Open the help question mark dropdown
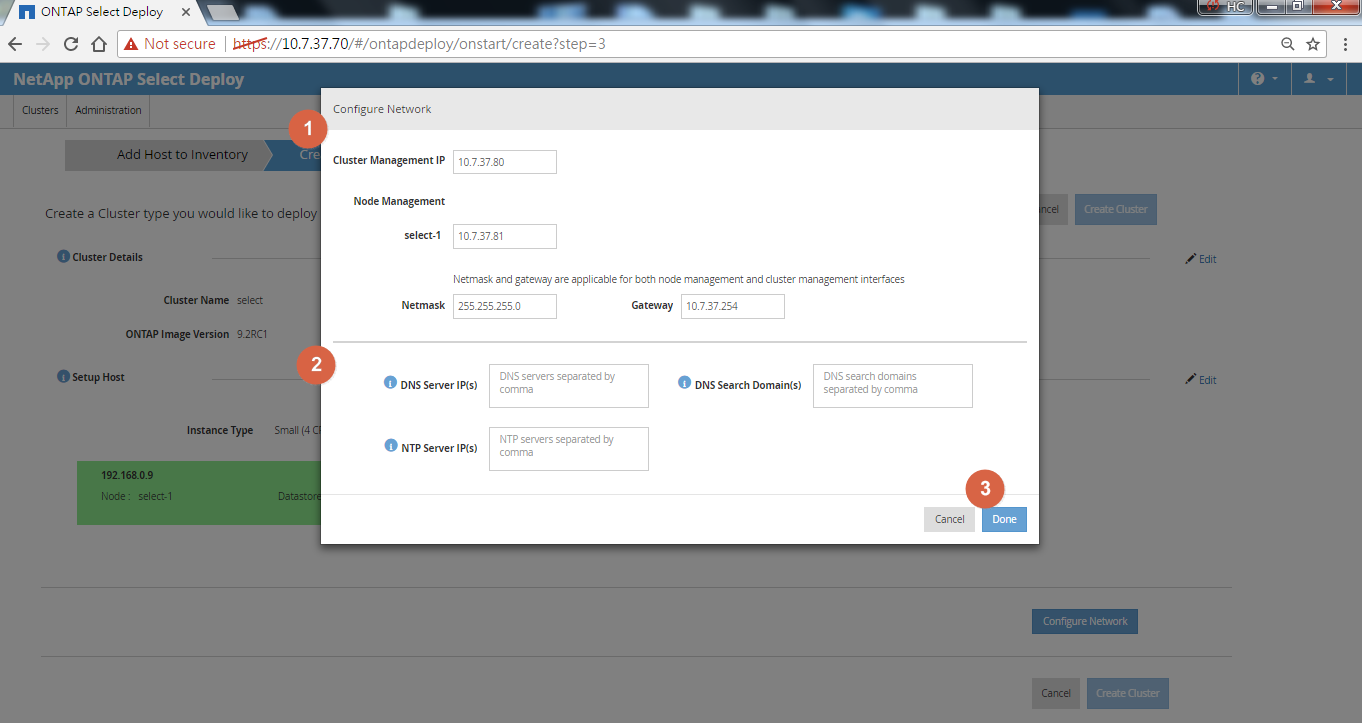Screen dimensions: 1362x723 click(1263, 79)
